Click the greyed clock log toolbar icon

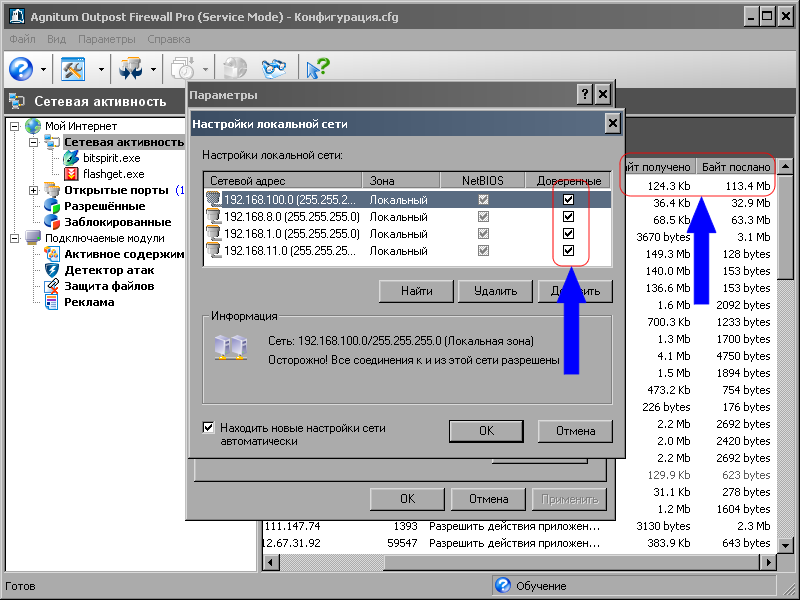click(183, 69)
